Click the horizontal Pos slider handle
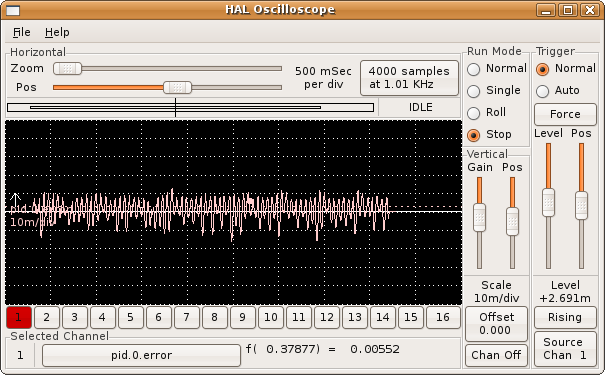Screen dimensions: 605x375 pos(177,88)
